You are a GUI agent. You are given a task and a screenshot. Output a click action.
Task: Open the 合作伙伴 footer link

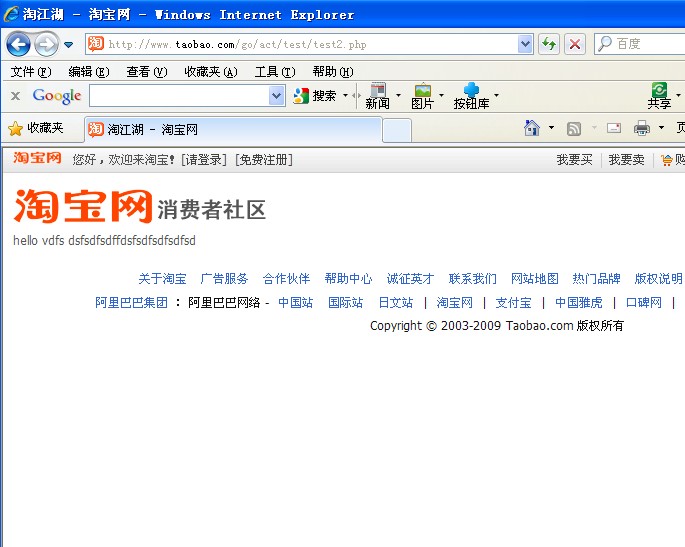286,279
